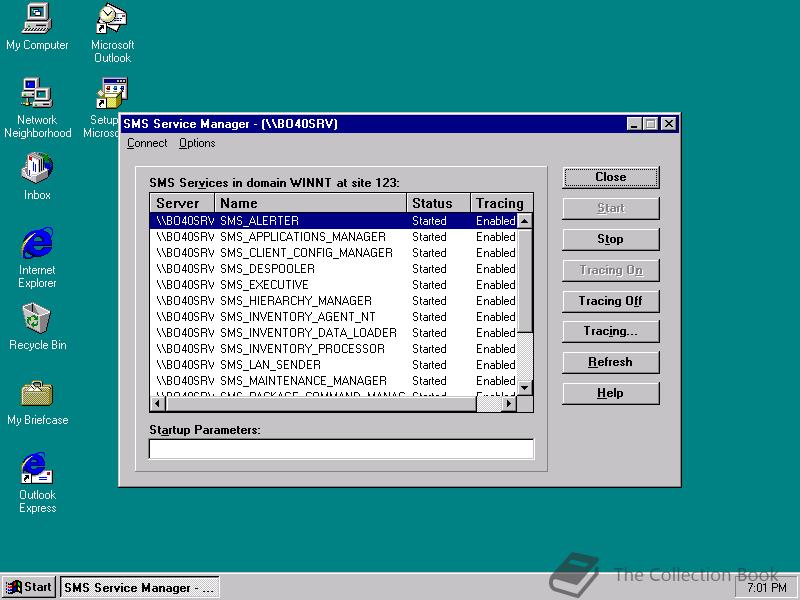Image resolution: width=800 pixels, height=600 pixels.
Task: Select the SMS_DESPOOLER service row
Action: click(334, 269)
